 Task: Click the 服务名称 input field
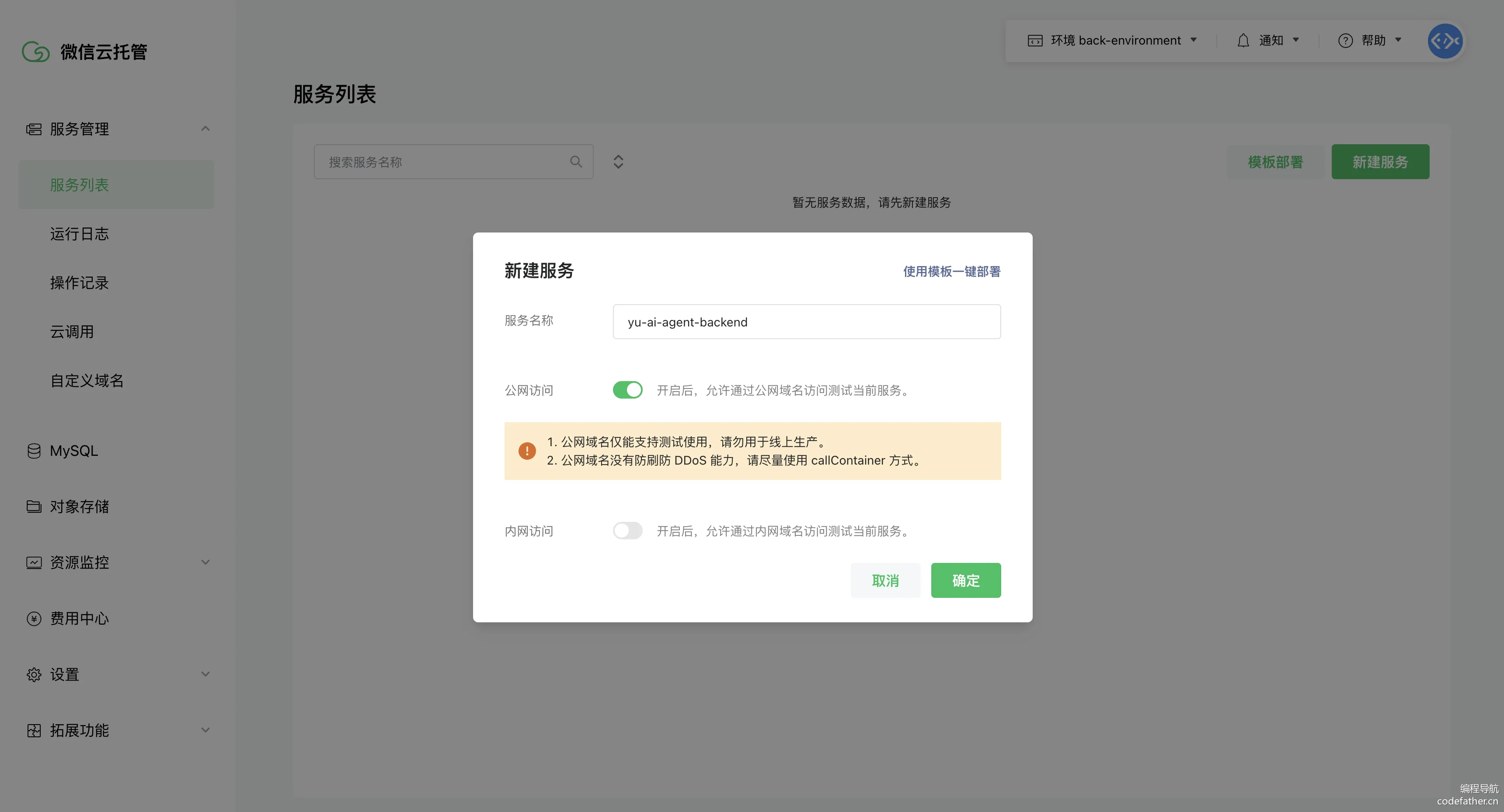coord(806,322)
